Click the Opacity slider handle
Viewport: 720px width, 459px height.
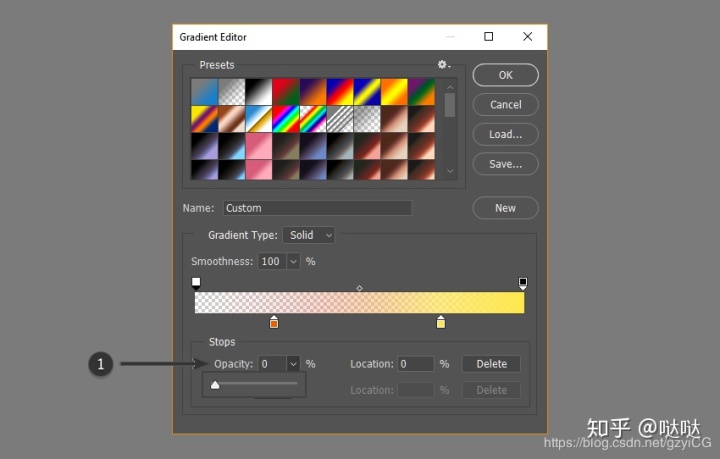click(215, 385)
